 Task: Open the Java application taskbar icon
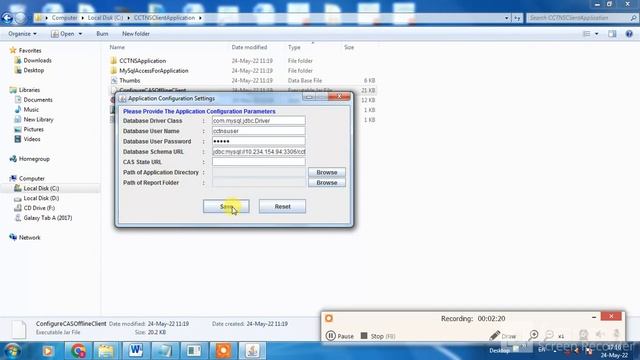pos(252,351)
